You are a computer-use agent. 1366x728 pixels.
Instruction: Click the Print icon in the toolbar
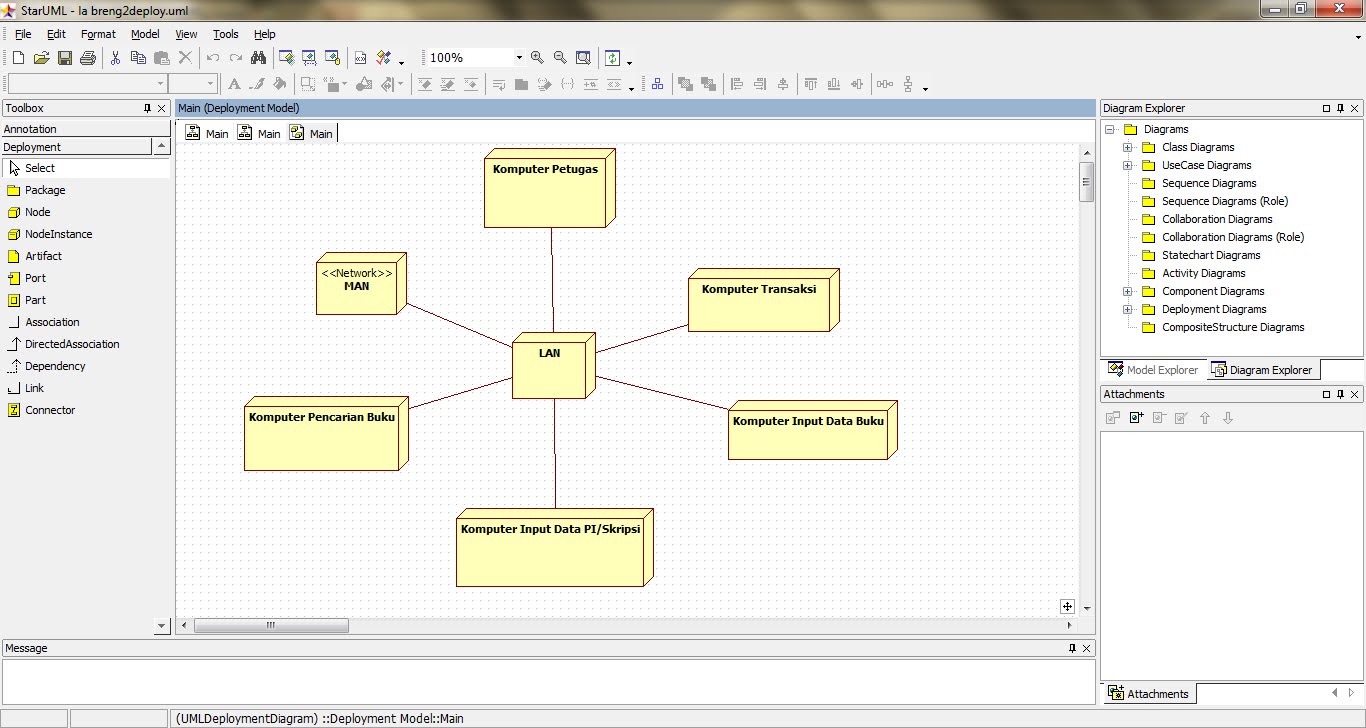point(88,58)
